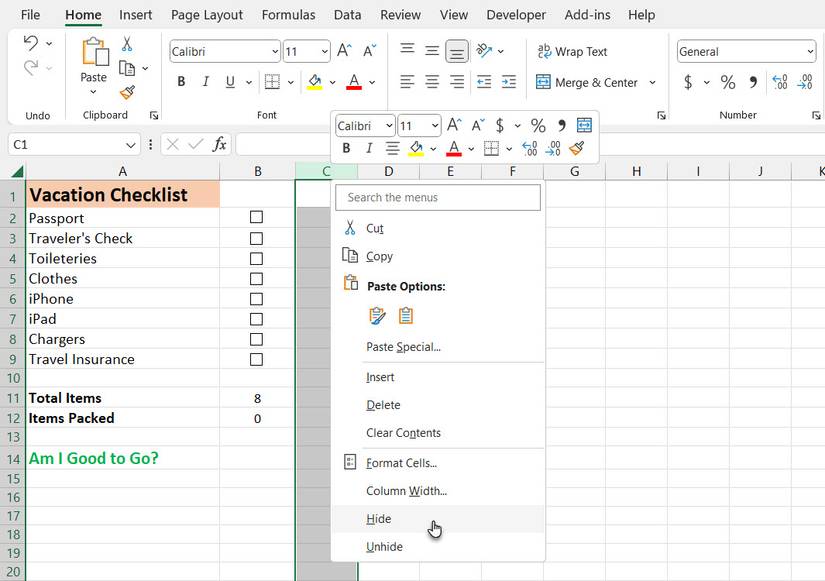Click the Merge & Center button
825x581 pixels.
pyautogui.click(x=587, y=83)
